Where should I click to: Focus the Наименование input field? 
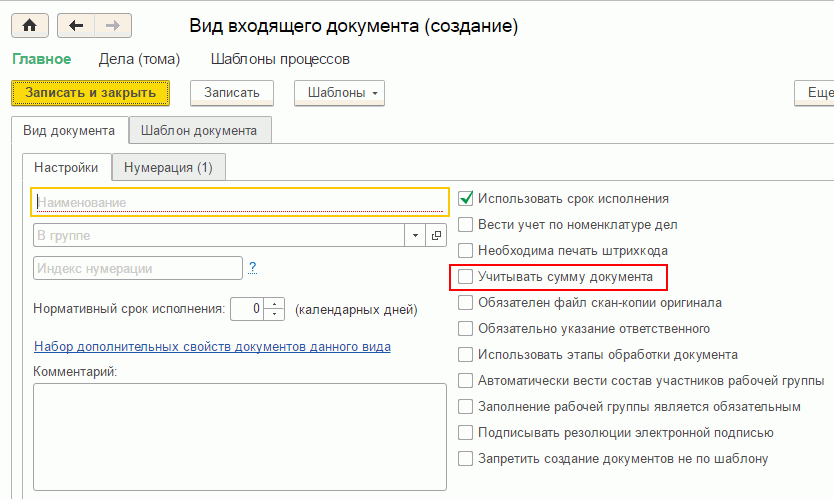coord(240,202)
